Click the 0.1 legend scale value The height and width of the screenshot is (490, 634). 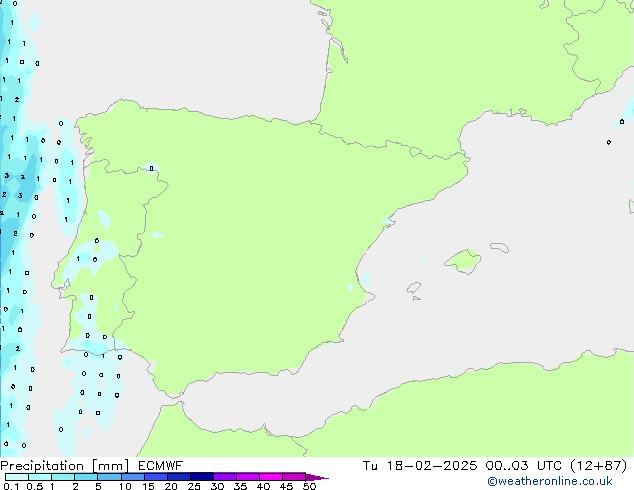(11, 486)
